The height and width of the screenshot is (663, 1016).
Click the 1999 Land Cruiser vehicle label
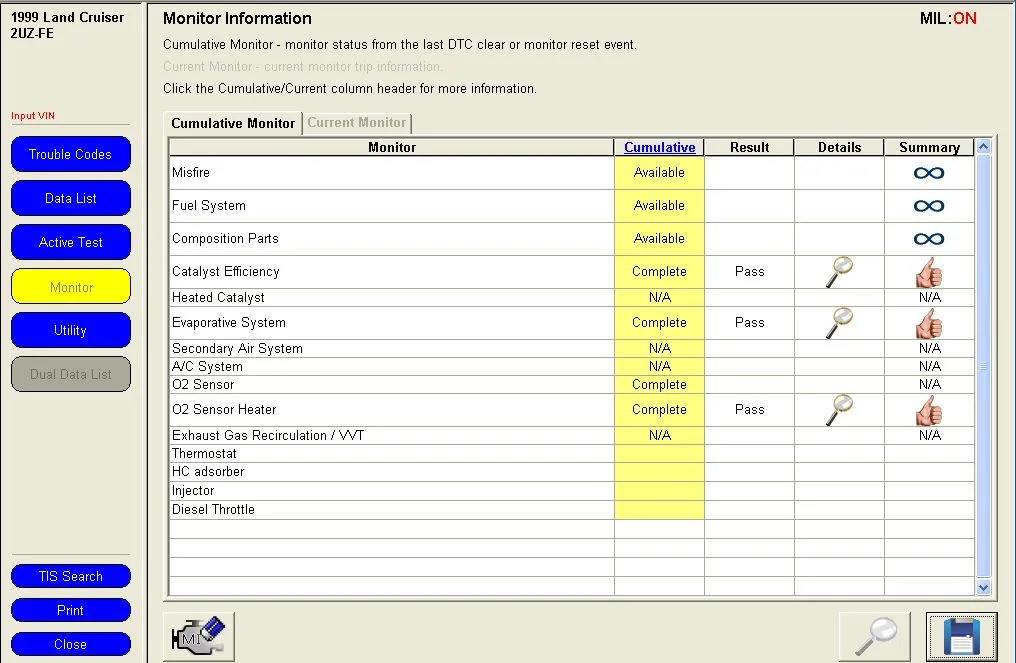tap(67, 17)
